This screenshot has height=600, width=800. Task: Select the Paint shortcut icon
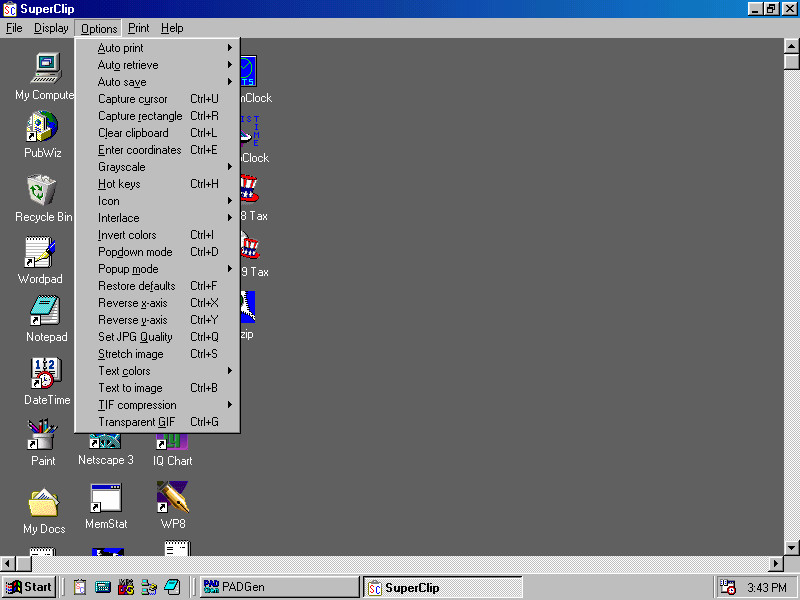(x=43, y=435)
